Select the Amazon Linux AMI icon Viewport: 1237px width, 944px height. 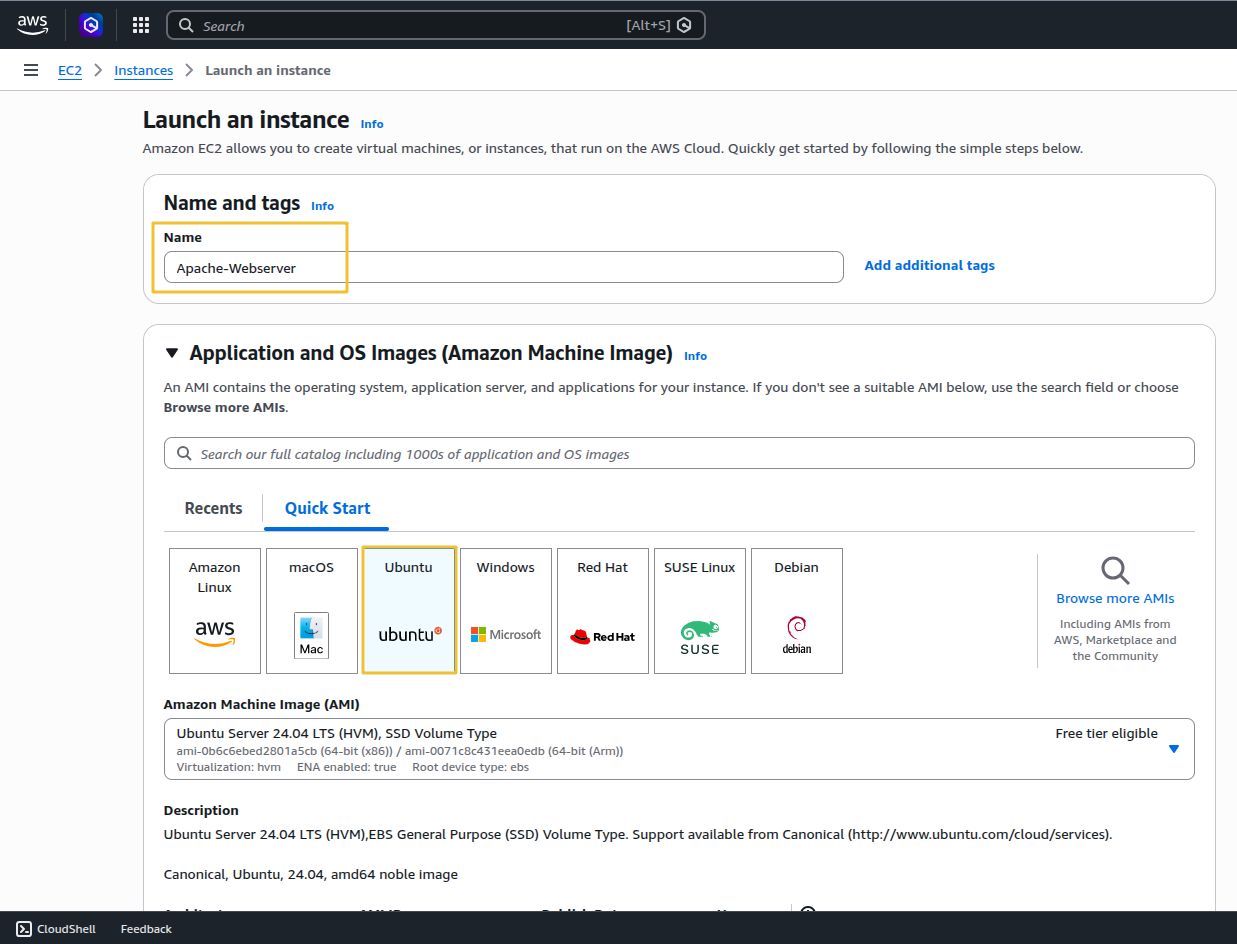(215, 610)
